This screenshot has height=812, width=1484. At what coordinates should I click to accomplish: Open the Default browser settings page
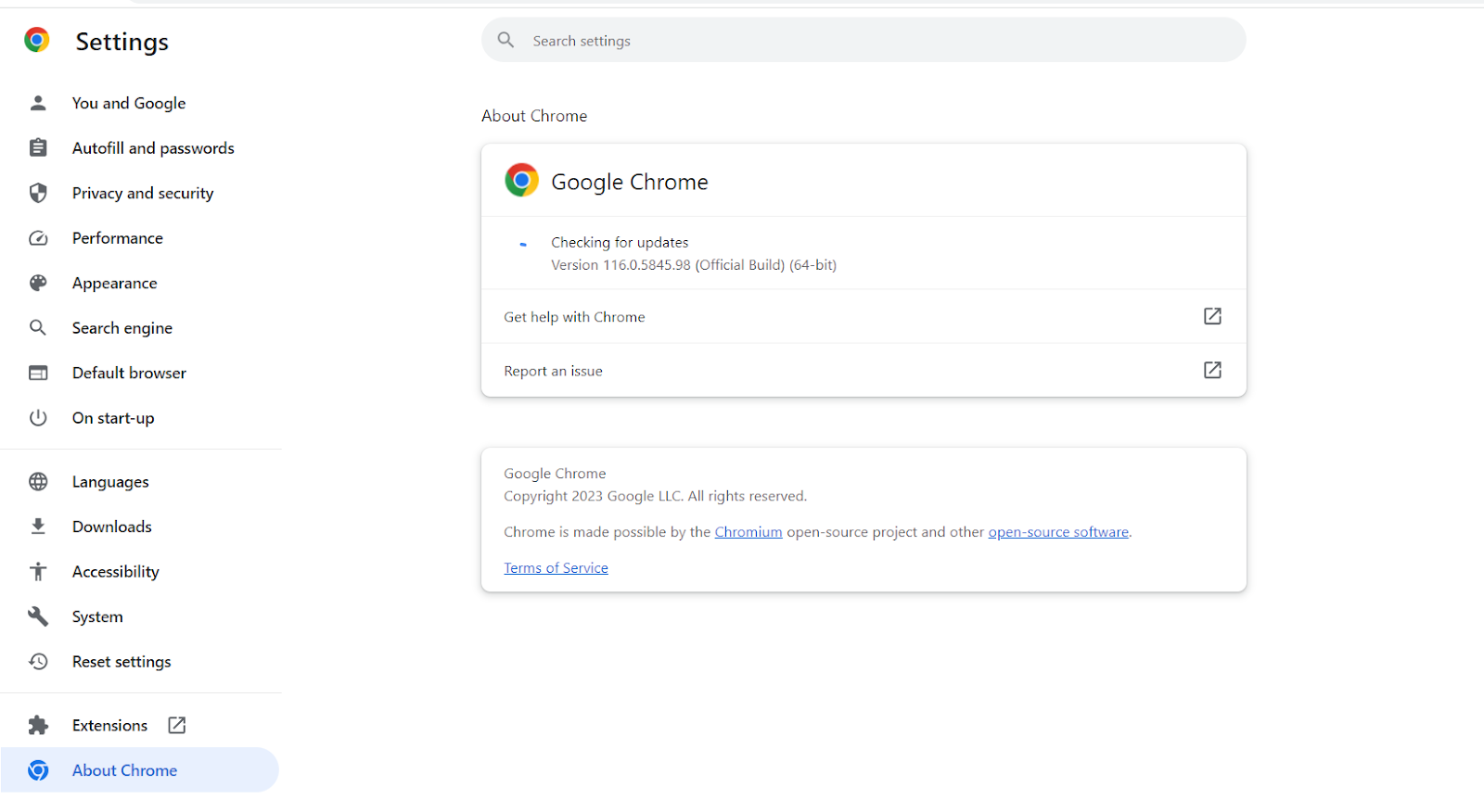(x=129, y=373)
